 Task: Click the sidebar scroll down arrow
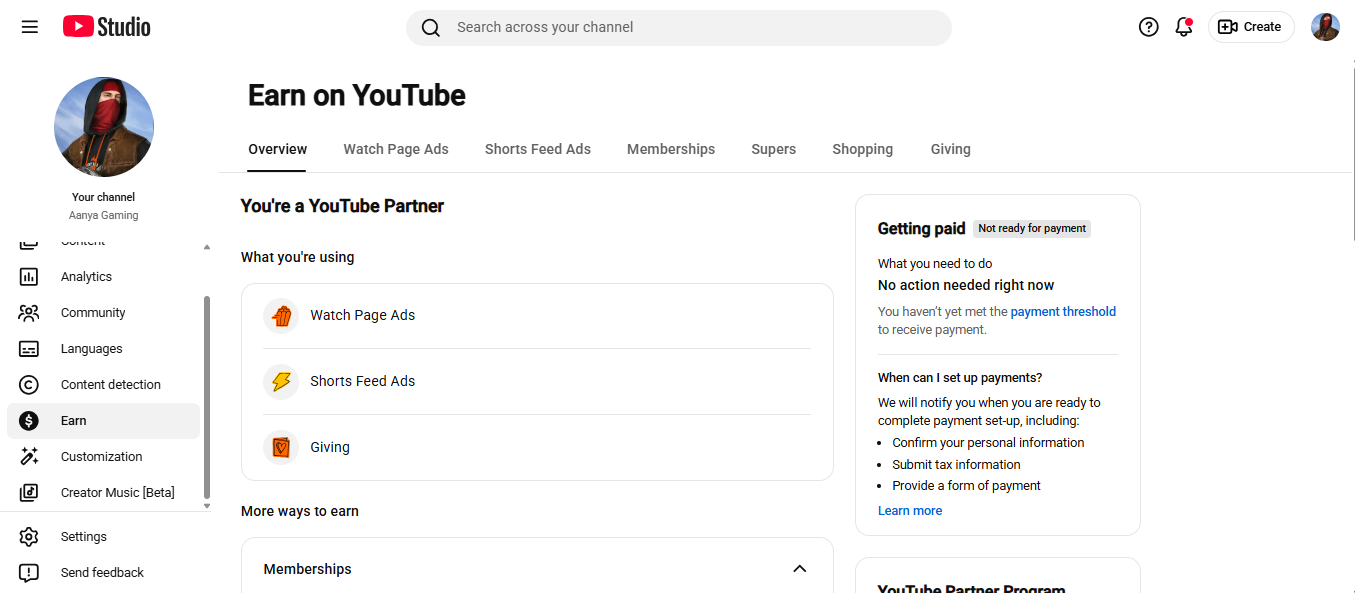pyautogui.click(x=207, y=506)
